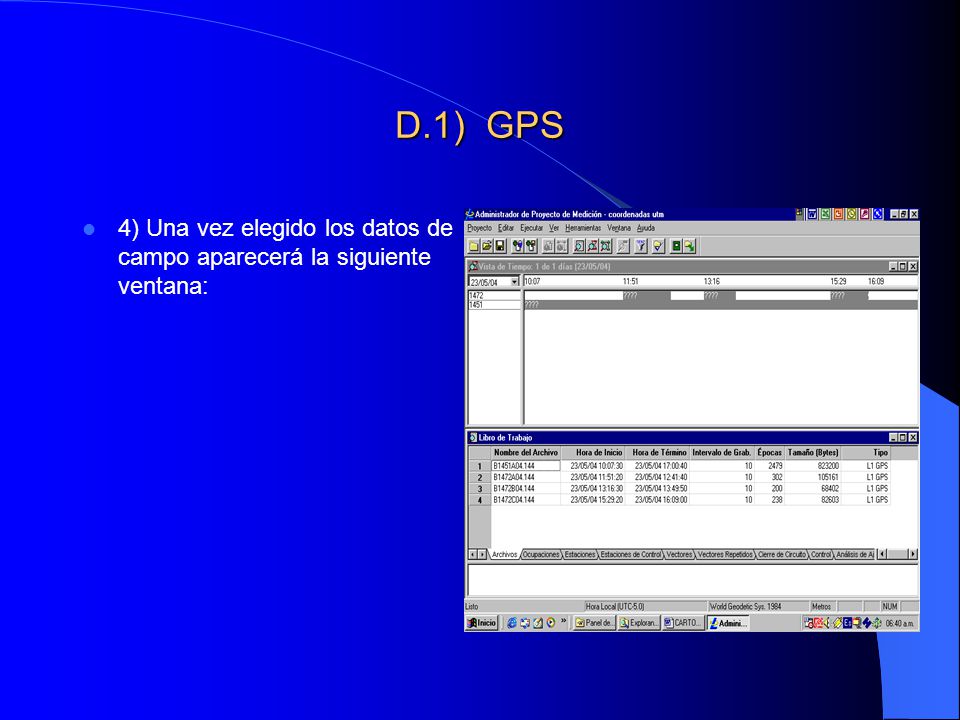960x720 pixels.
Task: Click the volume speaker tray icon
Action: click(x=826, y=623)
